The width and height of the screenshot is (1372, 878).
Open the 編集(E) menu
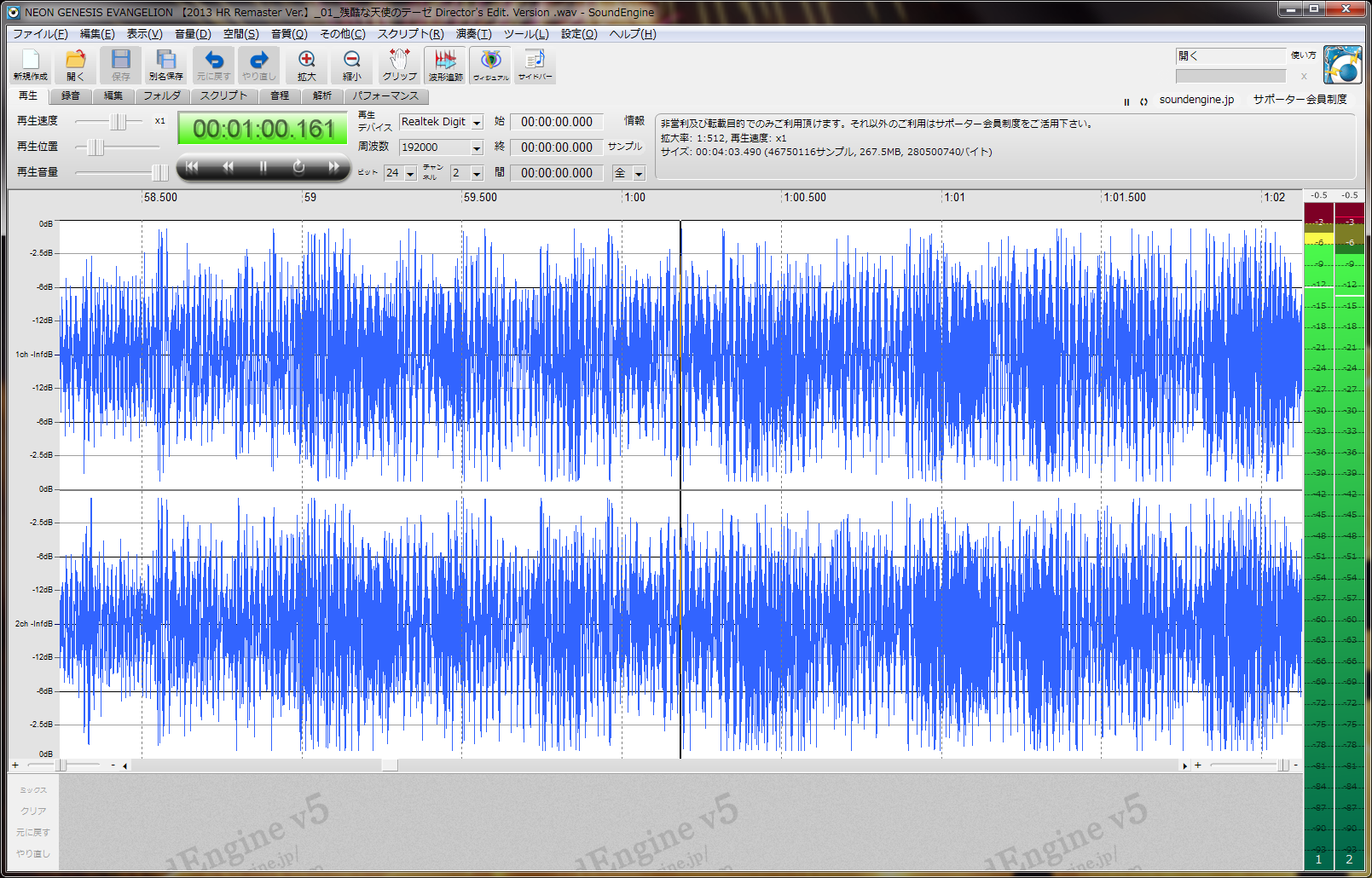pos(97,34)
